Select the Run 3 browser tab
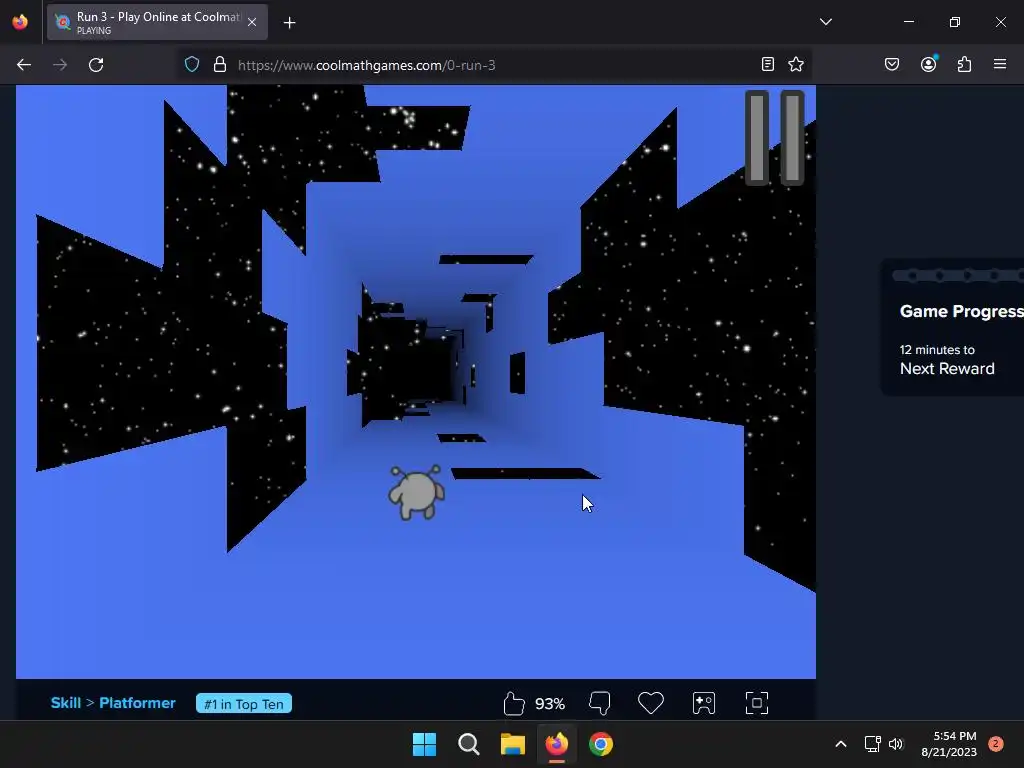 [x=157, y=22]
